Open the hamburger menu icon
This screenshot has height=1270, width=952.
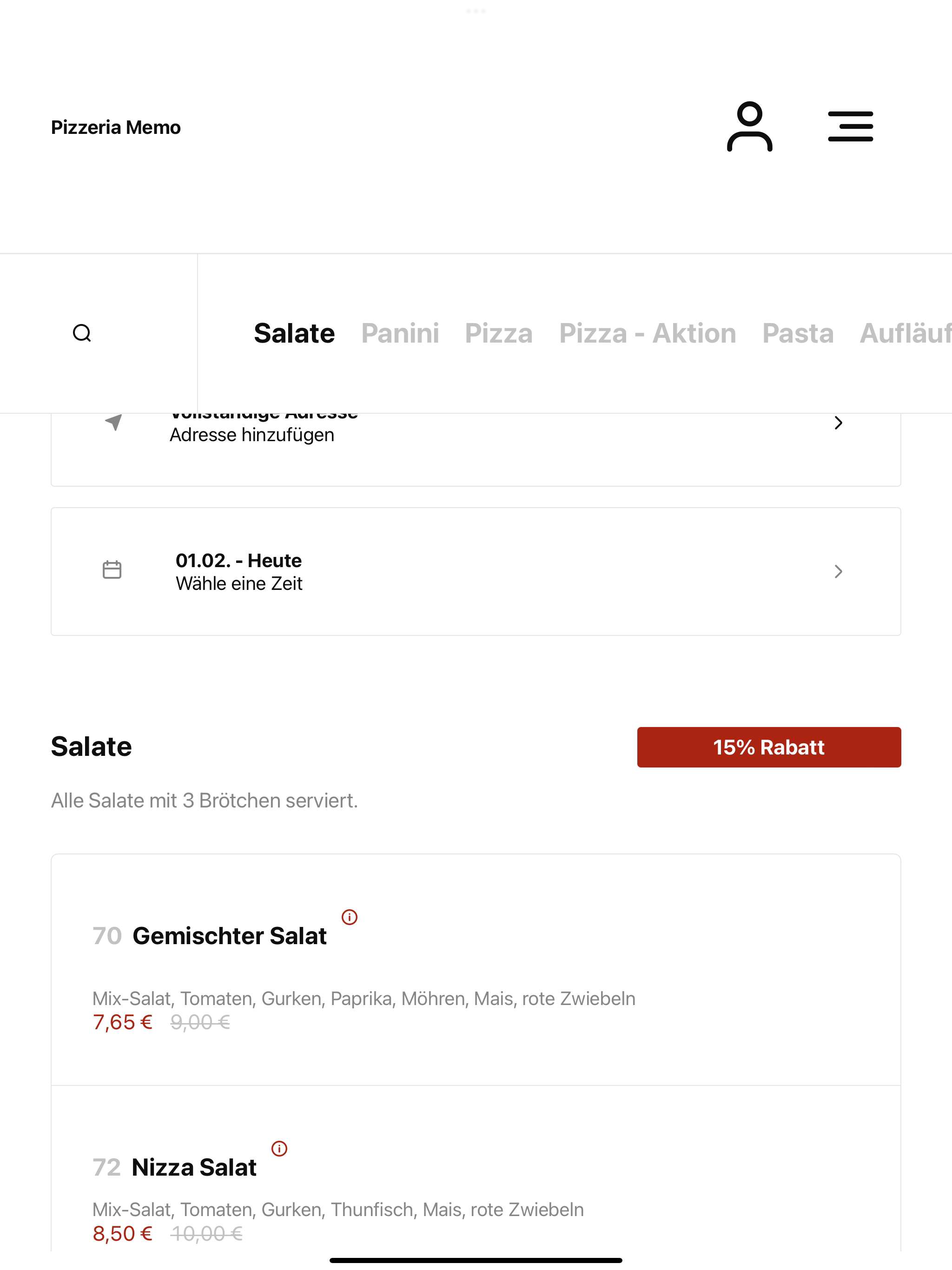point(850,126)
